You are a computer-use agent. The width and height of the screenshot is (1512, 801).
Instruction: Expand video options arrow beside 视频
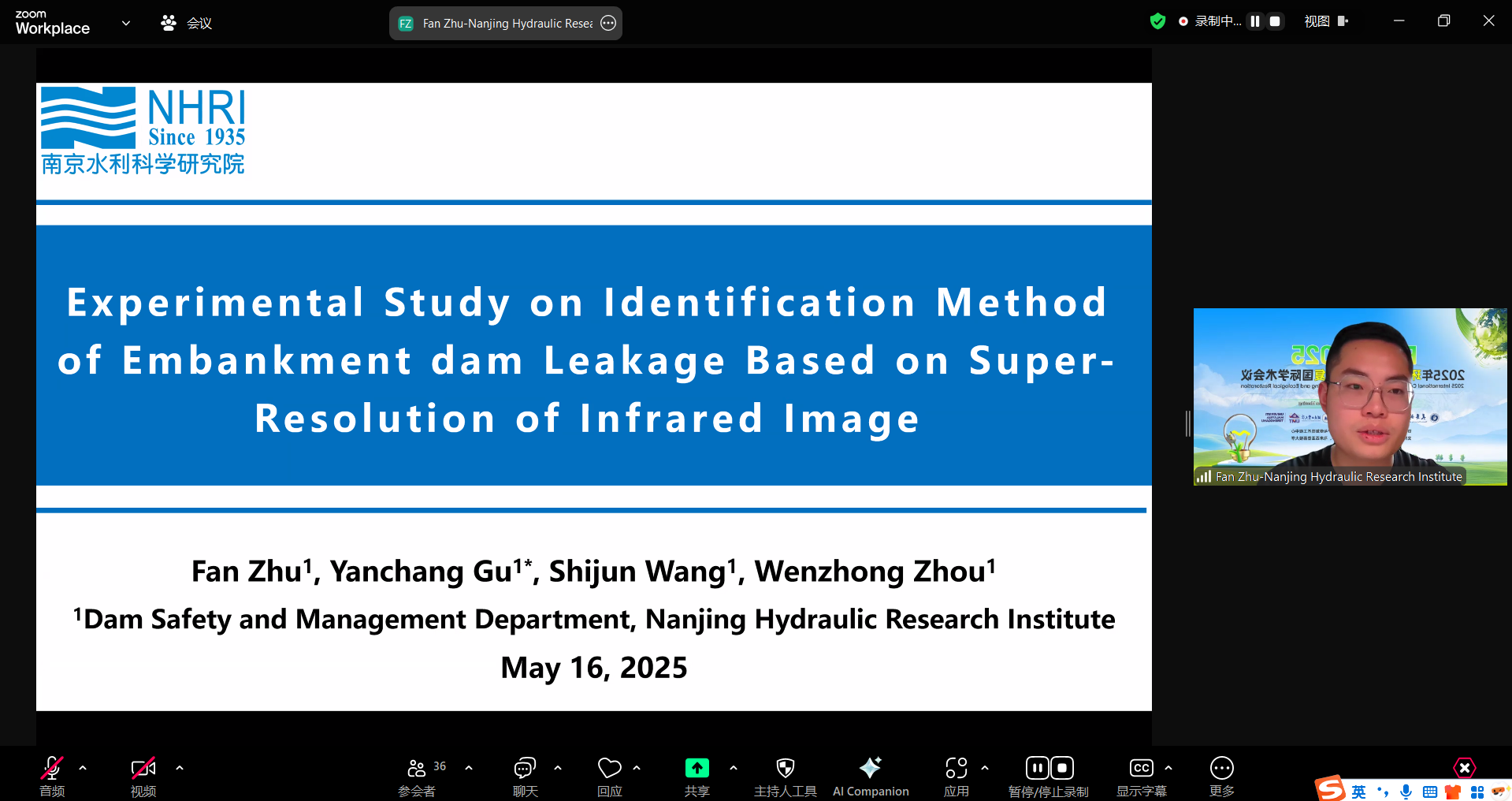pos(180,768)
